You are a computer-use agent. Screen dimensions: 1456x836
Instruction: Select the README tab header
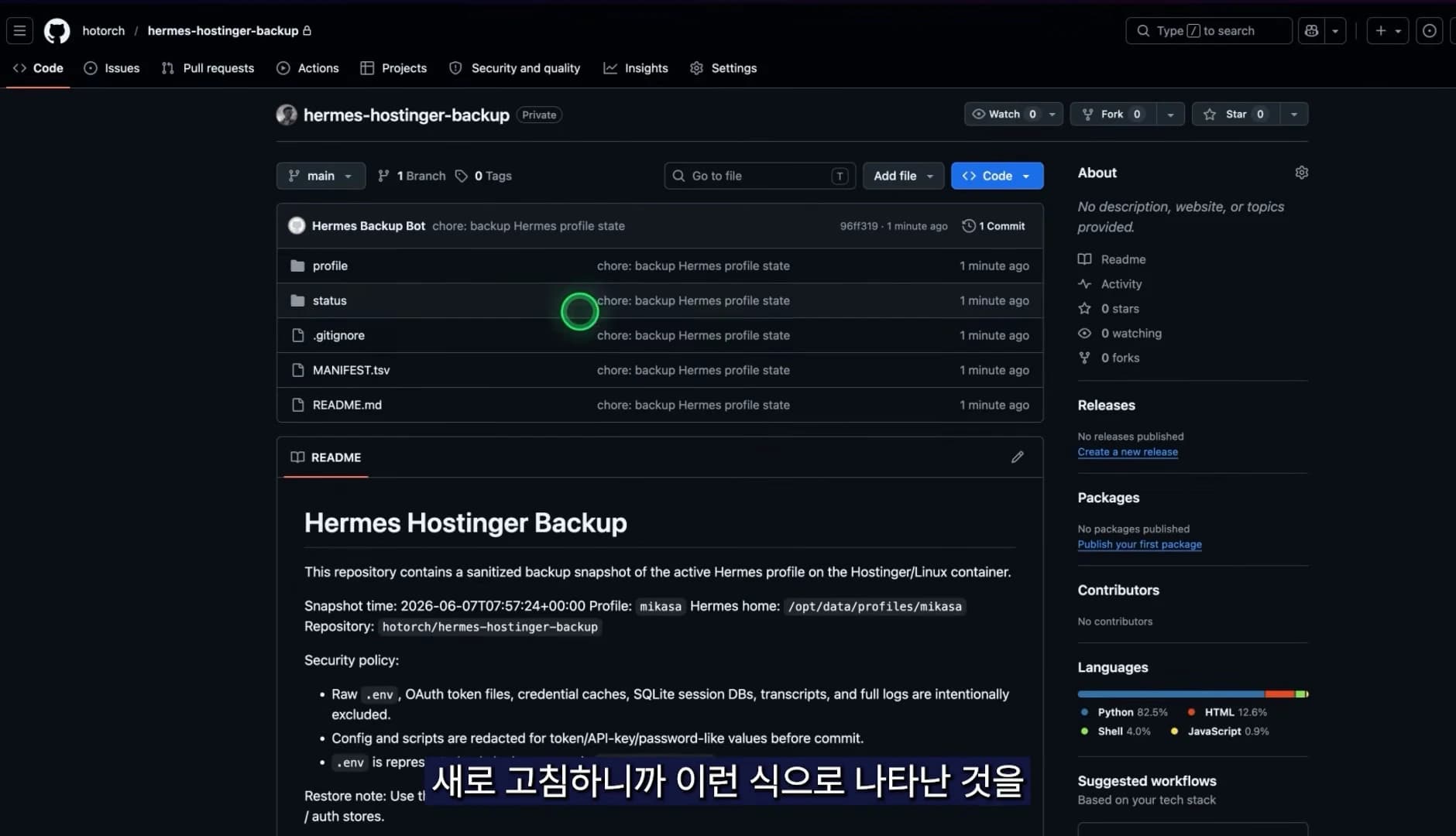pos(326,457)
